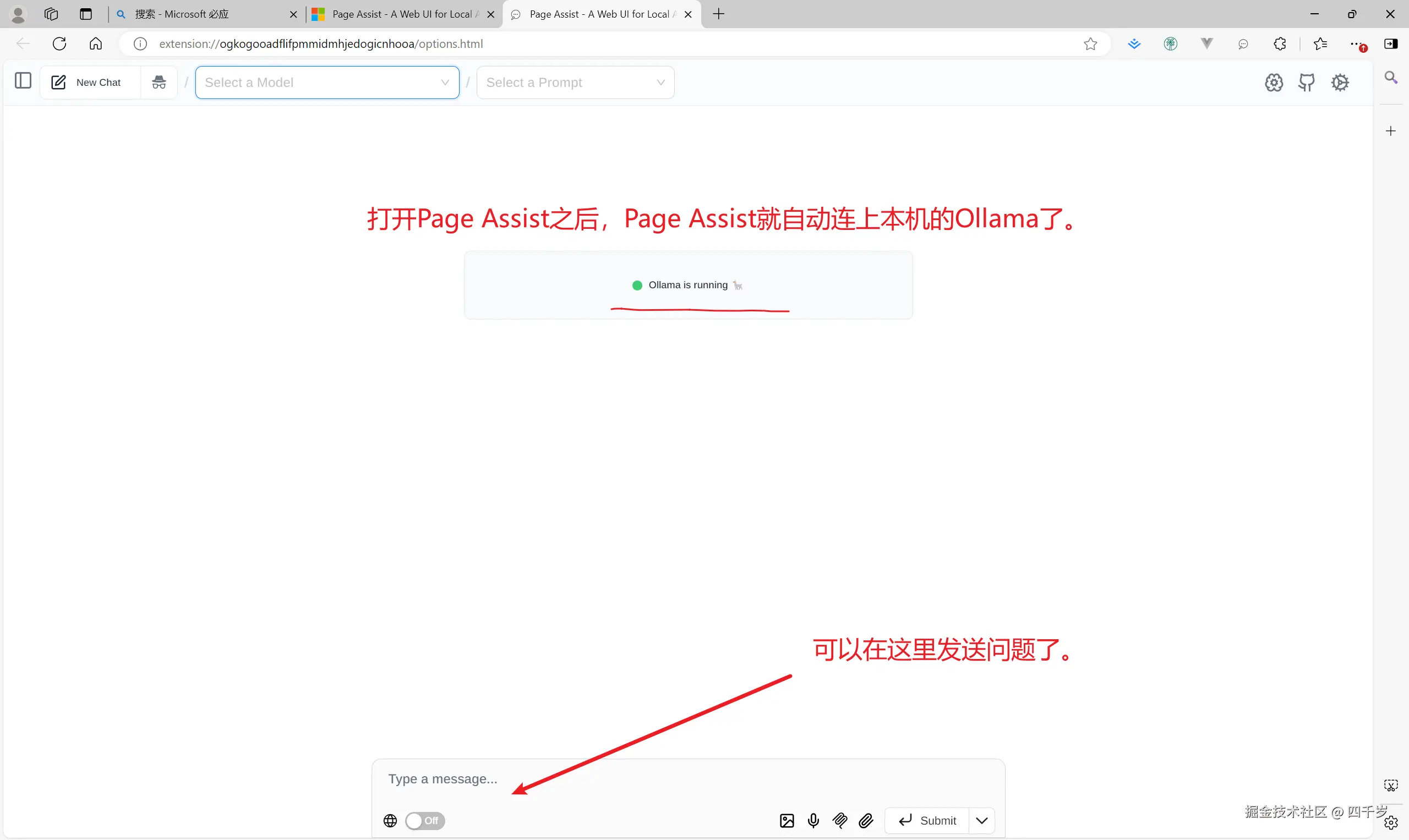
Task: Open the Page Assist GitHub repository
Action: (x=1307, y=82)
